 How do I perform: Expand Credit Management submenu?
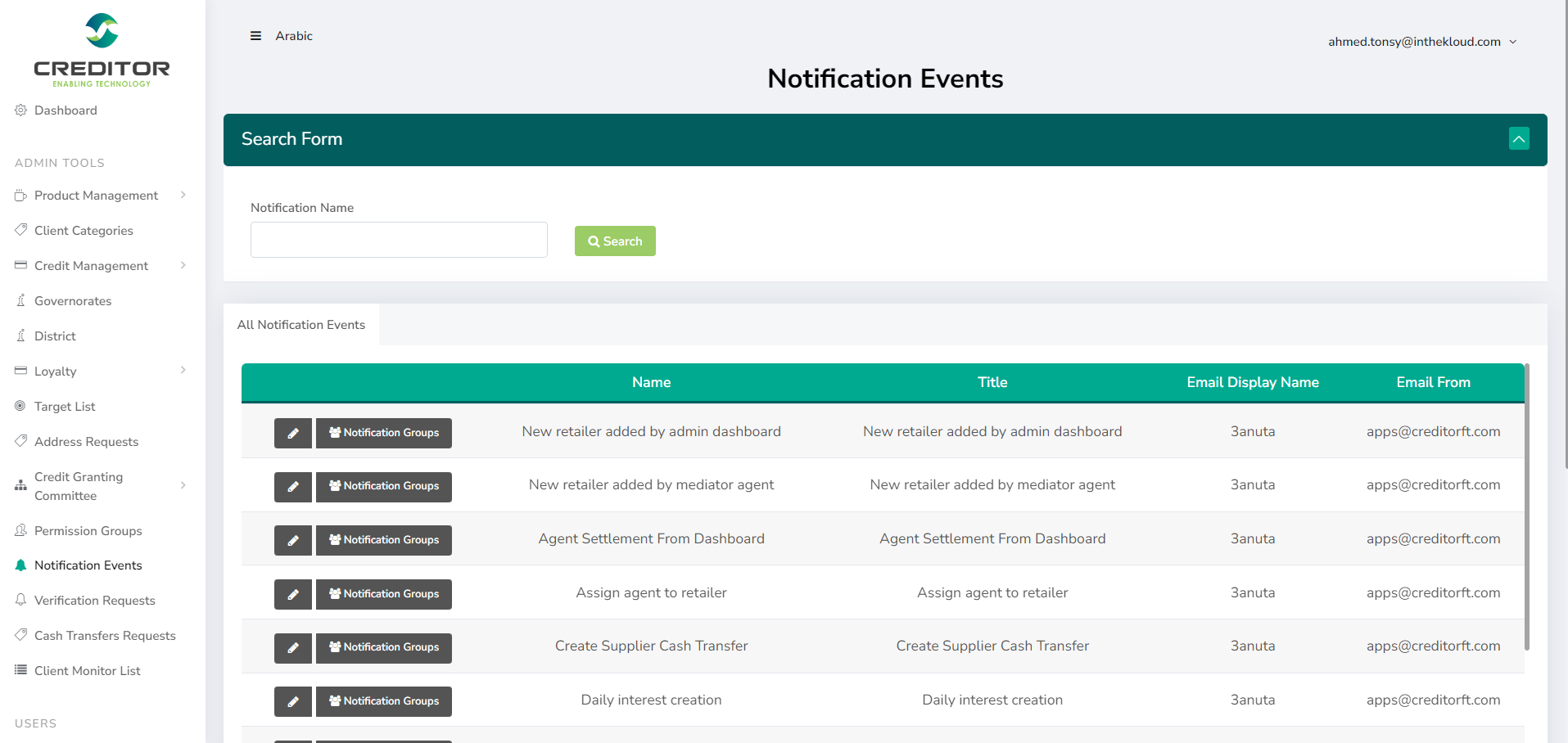click(x=92, y=266)
